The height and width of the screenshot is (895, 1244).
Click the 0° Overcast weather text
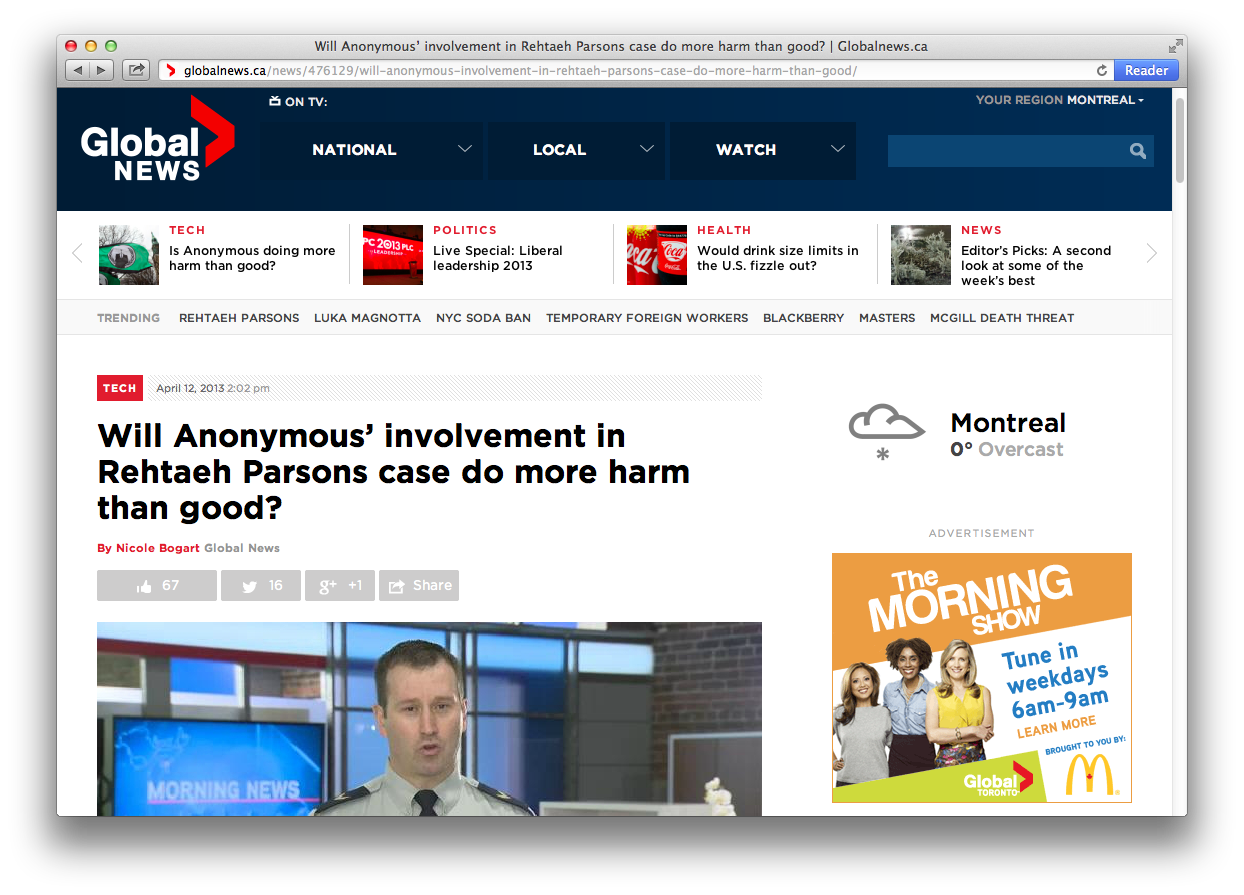[1007, 450]
